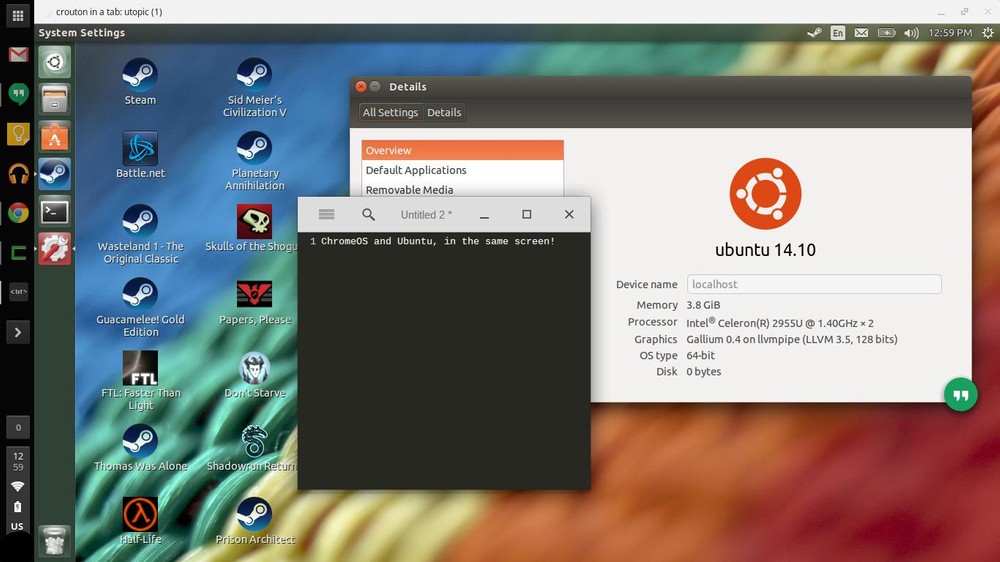Click shelf notification counter 0
Viewport: 1000px width, 562px height.
pyautogui.click(x=18, y=427)
